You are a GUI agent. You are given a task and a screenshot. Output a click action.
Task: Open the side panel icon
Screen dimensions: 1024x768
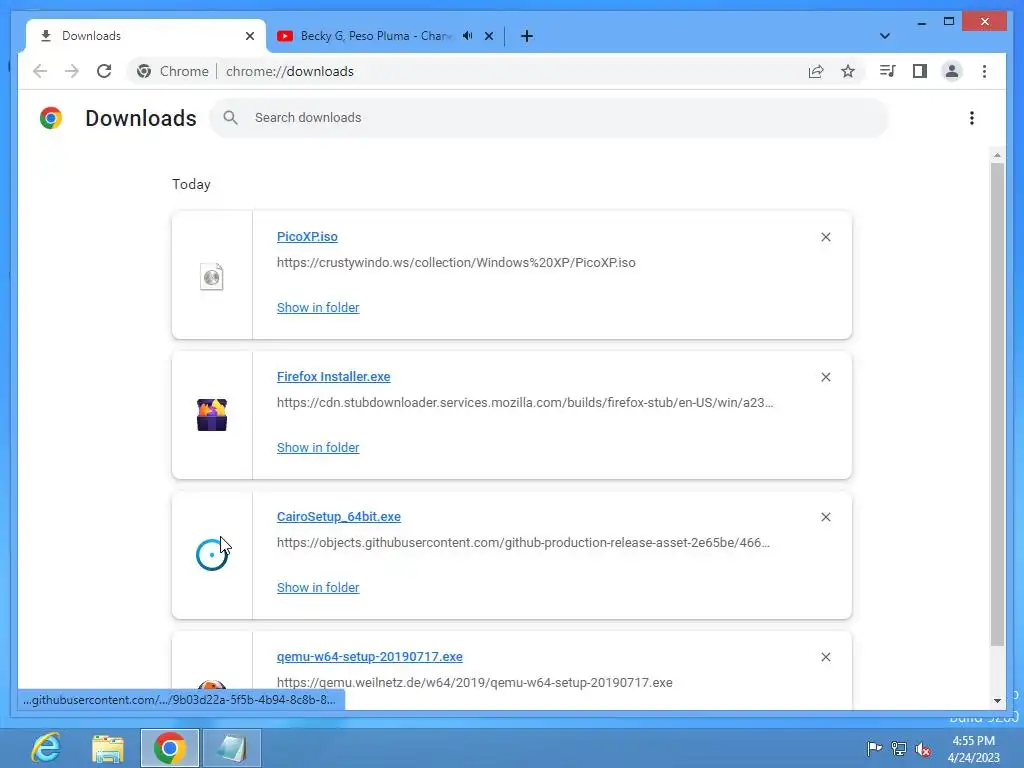(920, 71)
